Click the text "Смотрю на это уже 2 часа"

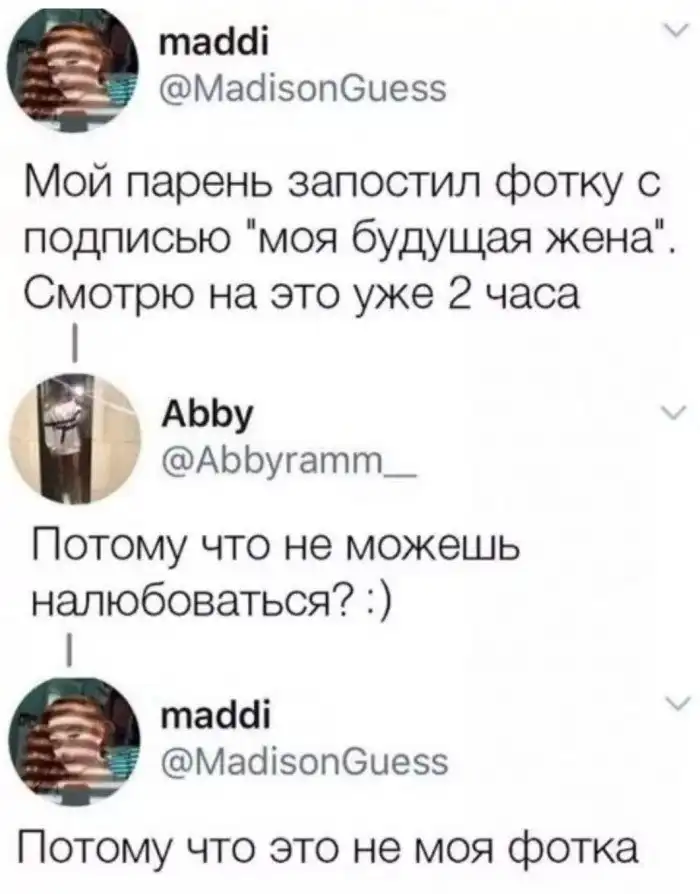click(302, 294)
